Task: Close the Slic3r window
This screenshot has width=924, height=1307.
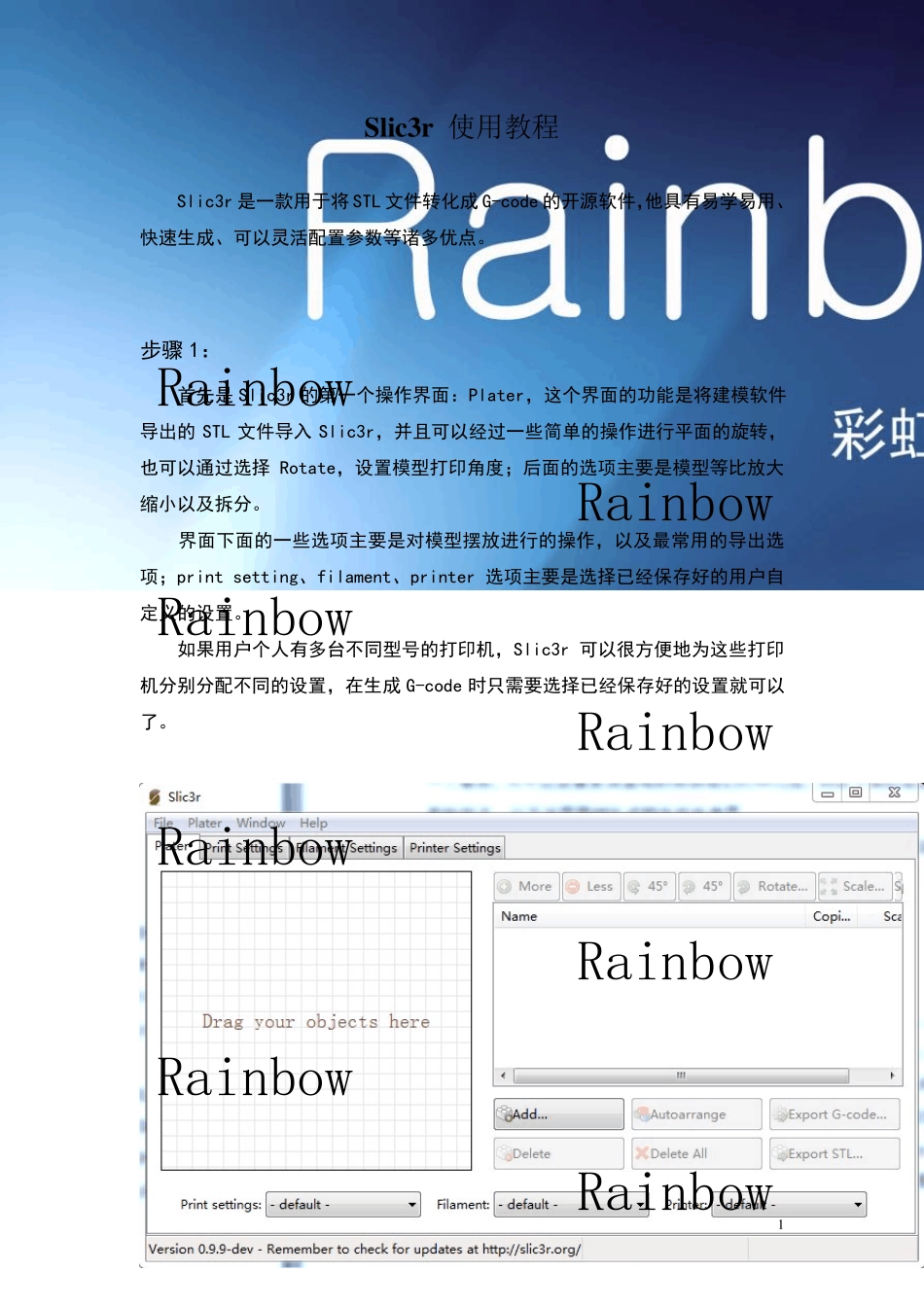Action: 895,793
